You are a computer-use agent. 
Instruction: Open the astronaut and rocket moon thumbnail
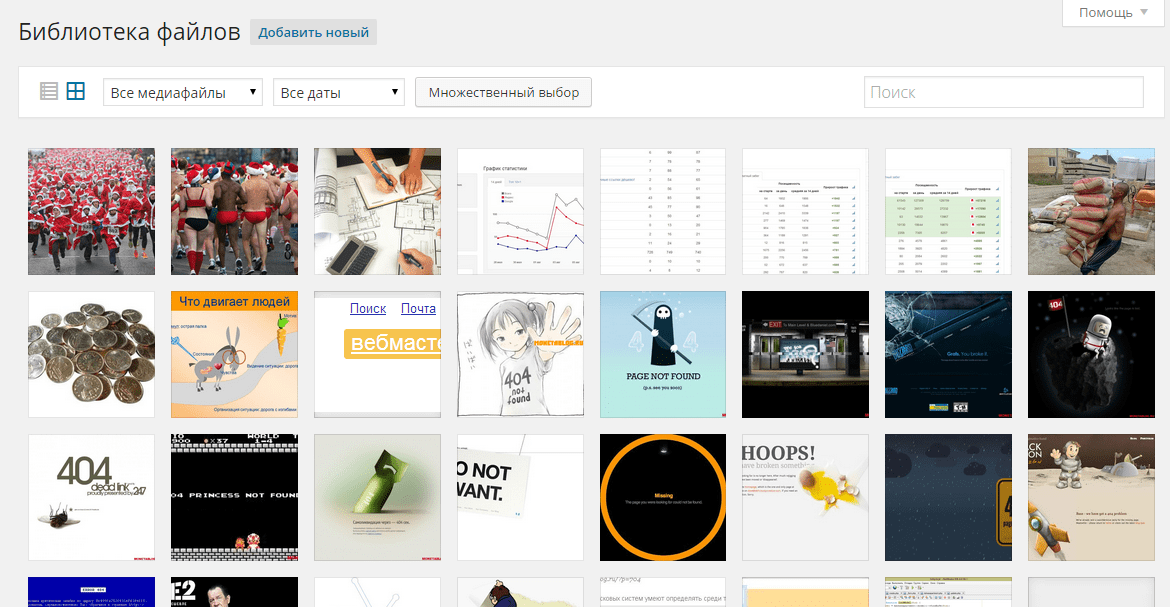pos(1091,497)
